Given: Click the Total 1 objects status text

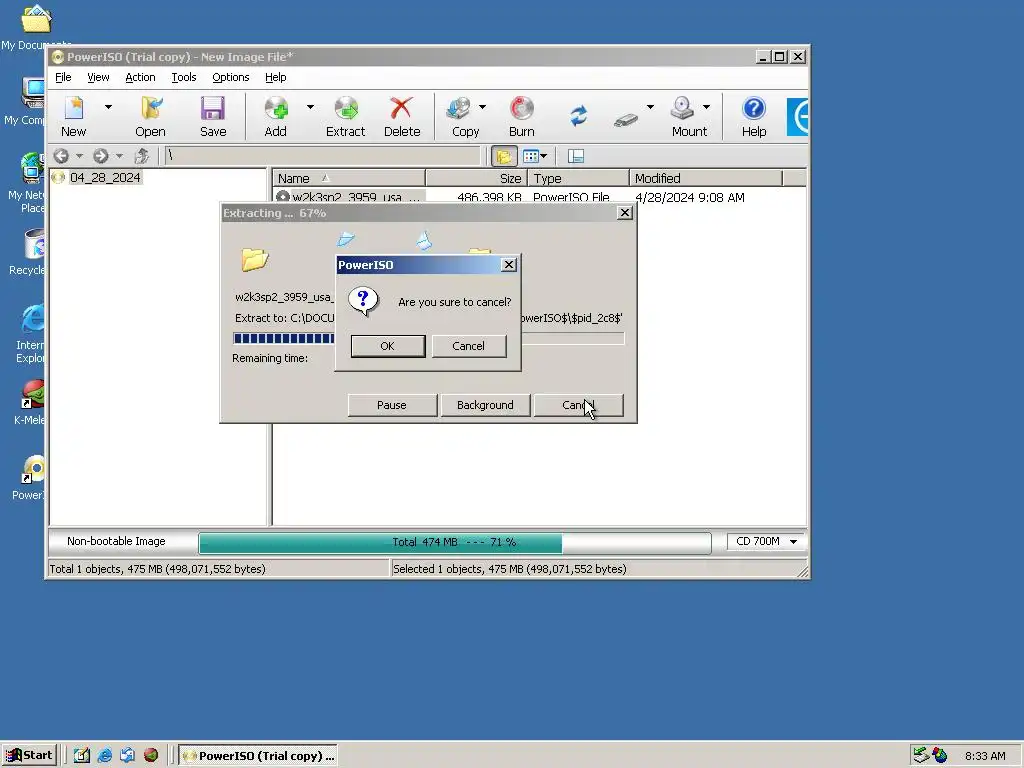Looking at the screenshot, I should pos(157,569).
